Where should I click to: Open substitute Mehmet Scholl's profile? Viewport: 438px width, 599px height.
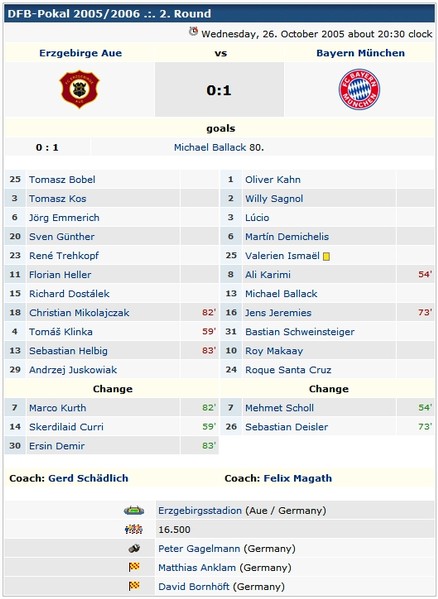click(x=280, y=408)
